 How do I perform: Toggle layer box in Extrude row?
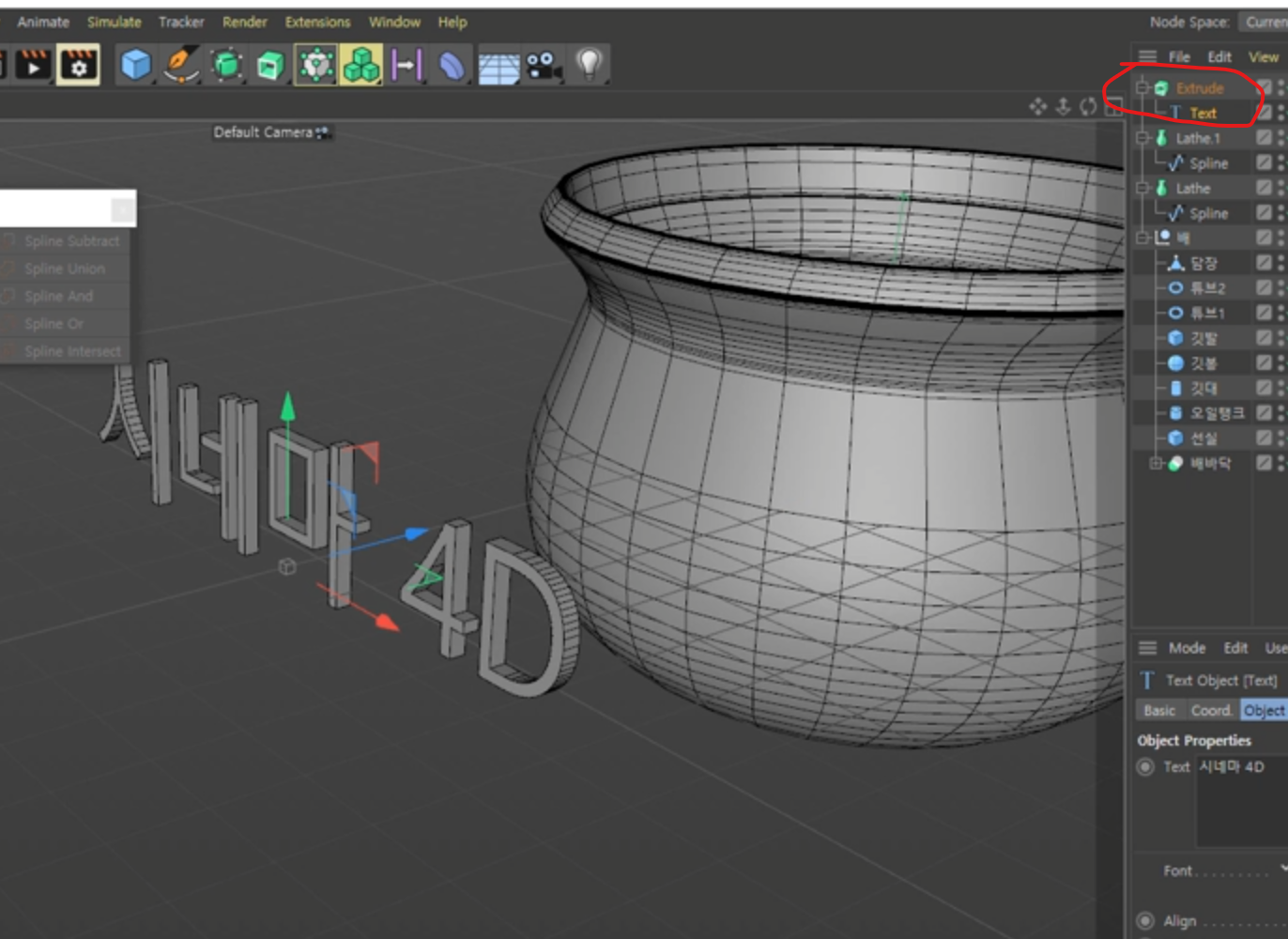1265,87
